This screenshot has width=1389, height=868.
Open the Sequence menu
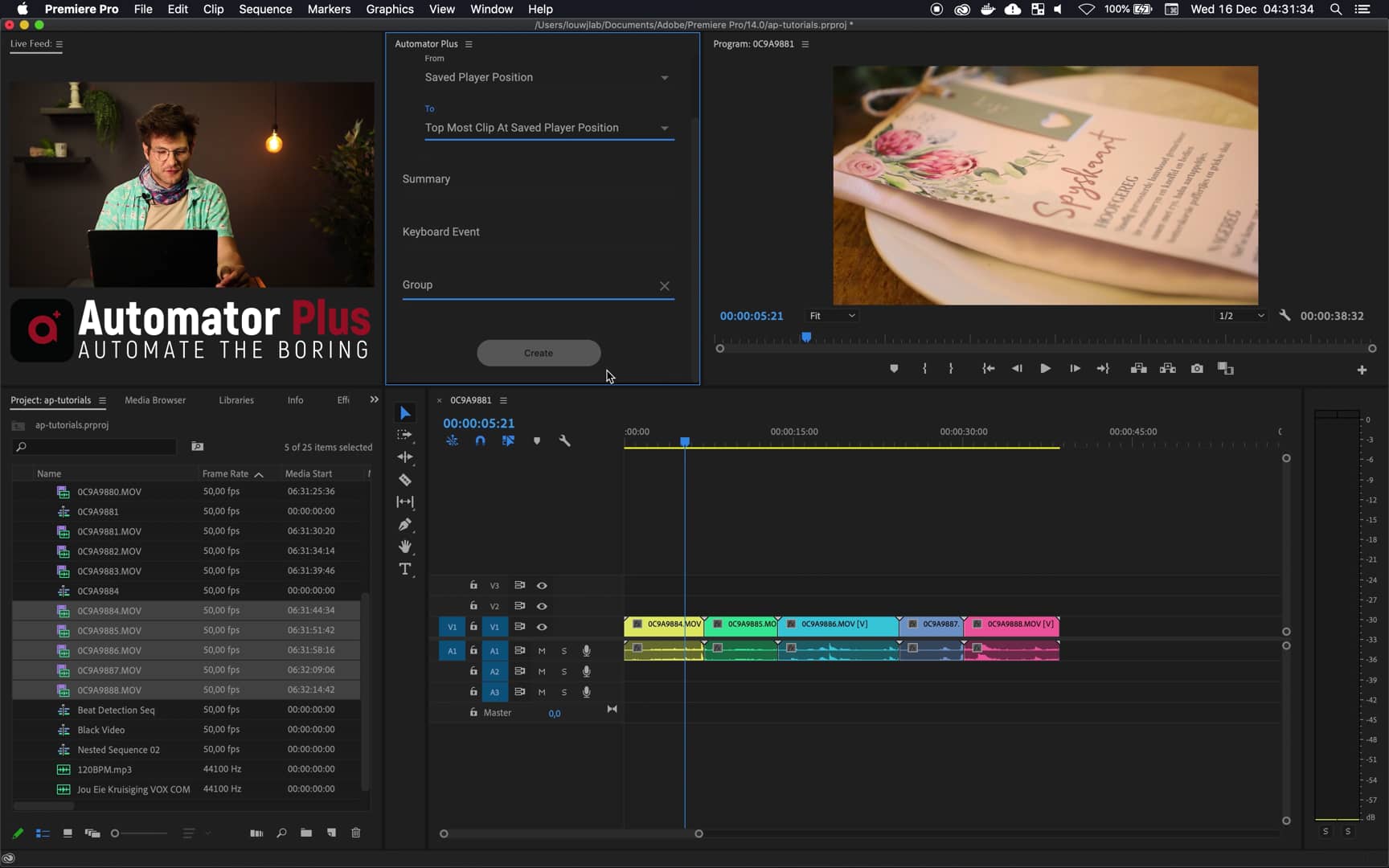[265, 9]
